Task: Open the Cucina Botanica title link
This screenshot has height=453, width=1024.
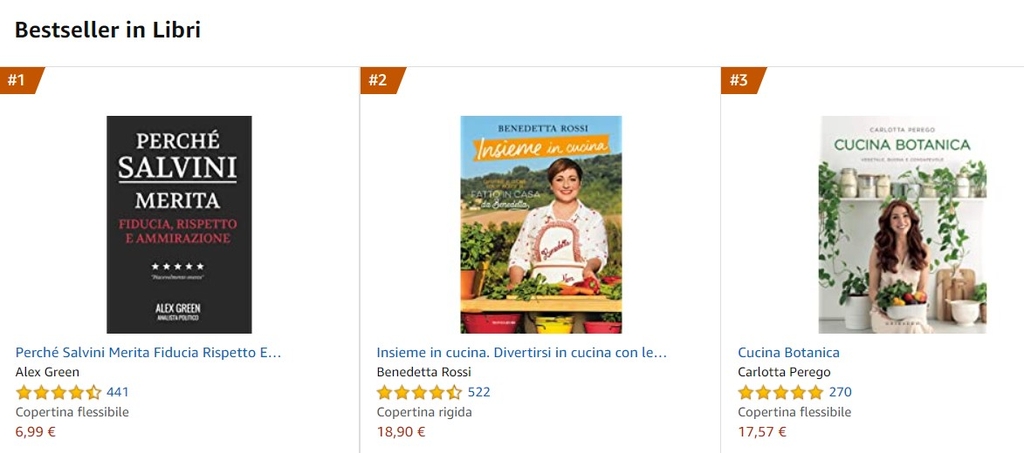Action: click(x=789, y=352)
